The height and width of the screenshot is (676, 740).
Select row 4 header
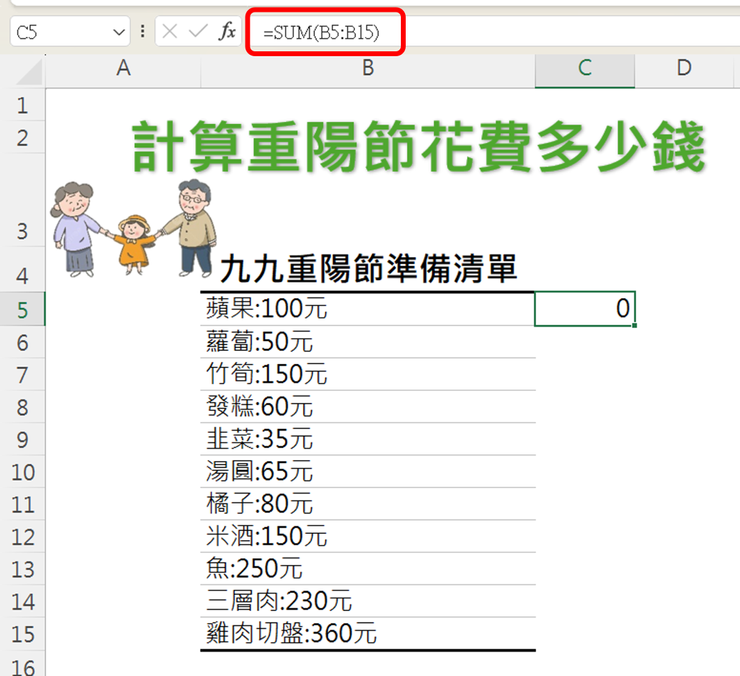[22, 270]
